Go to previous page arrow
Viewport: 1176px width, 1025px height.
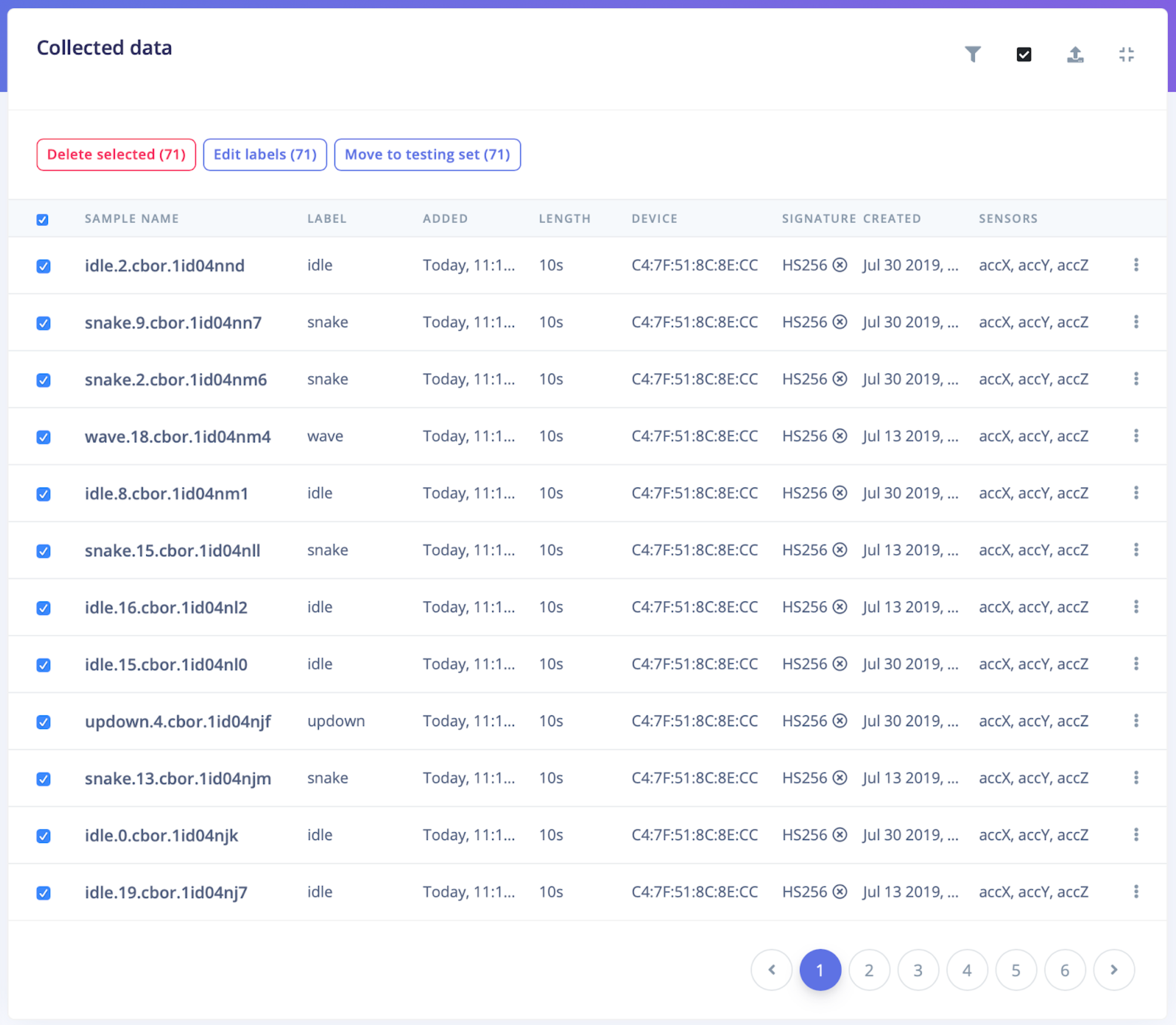pos(771,970)
